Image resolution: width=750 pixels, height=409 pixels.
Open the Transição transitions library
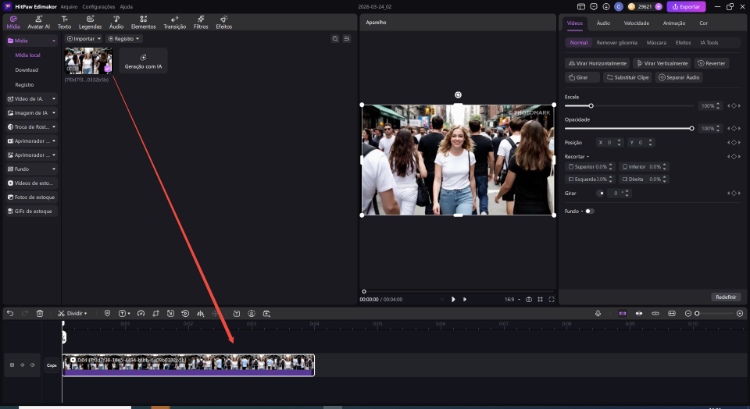click(175, 22)
